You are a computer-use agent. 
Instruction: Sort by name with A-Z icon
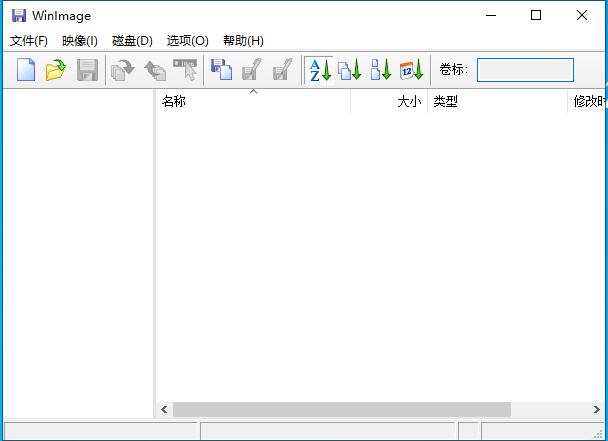(319, 70)
